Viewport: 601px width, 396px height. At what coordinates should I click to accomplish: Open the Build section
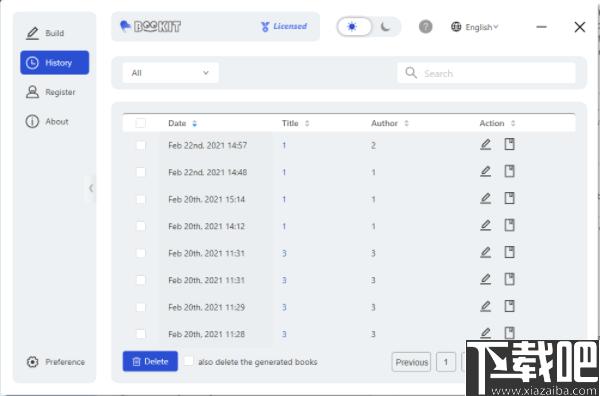(x=54, y=33)
